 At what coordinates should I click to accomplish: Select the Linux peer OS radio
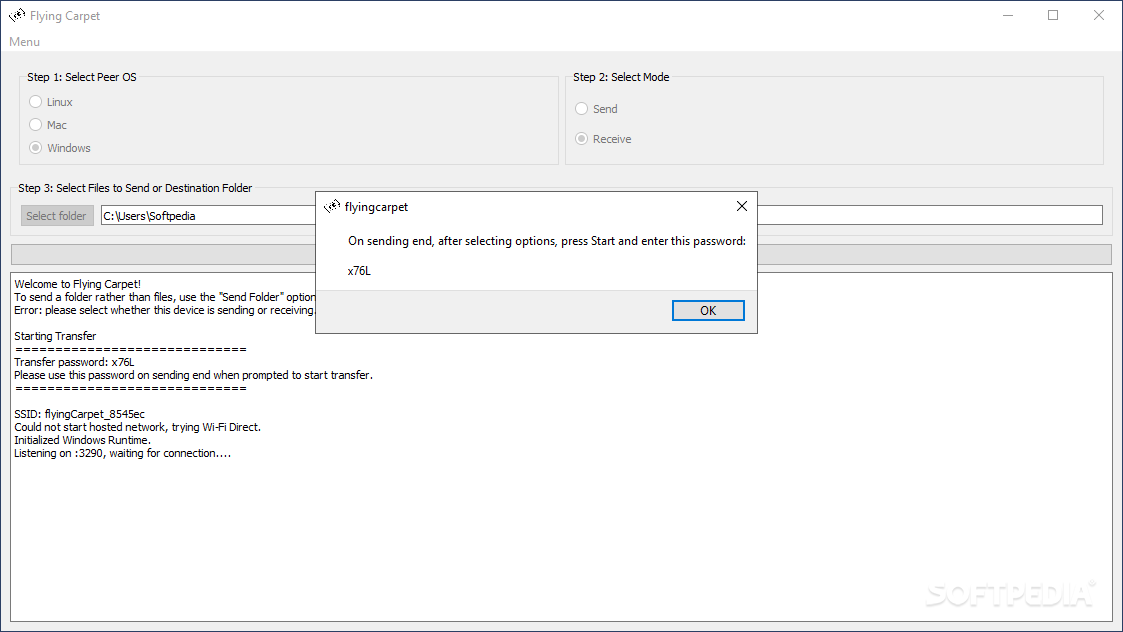point(51,102)
